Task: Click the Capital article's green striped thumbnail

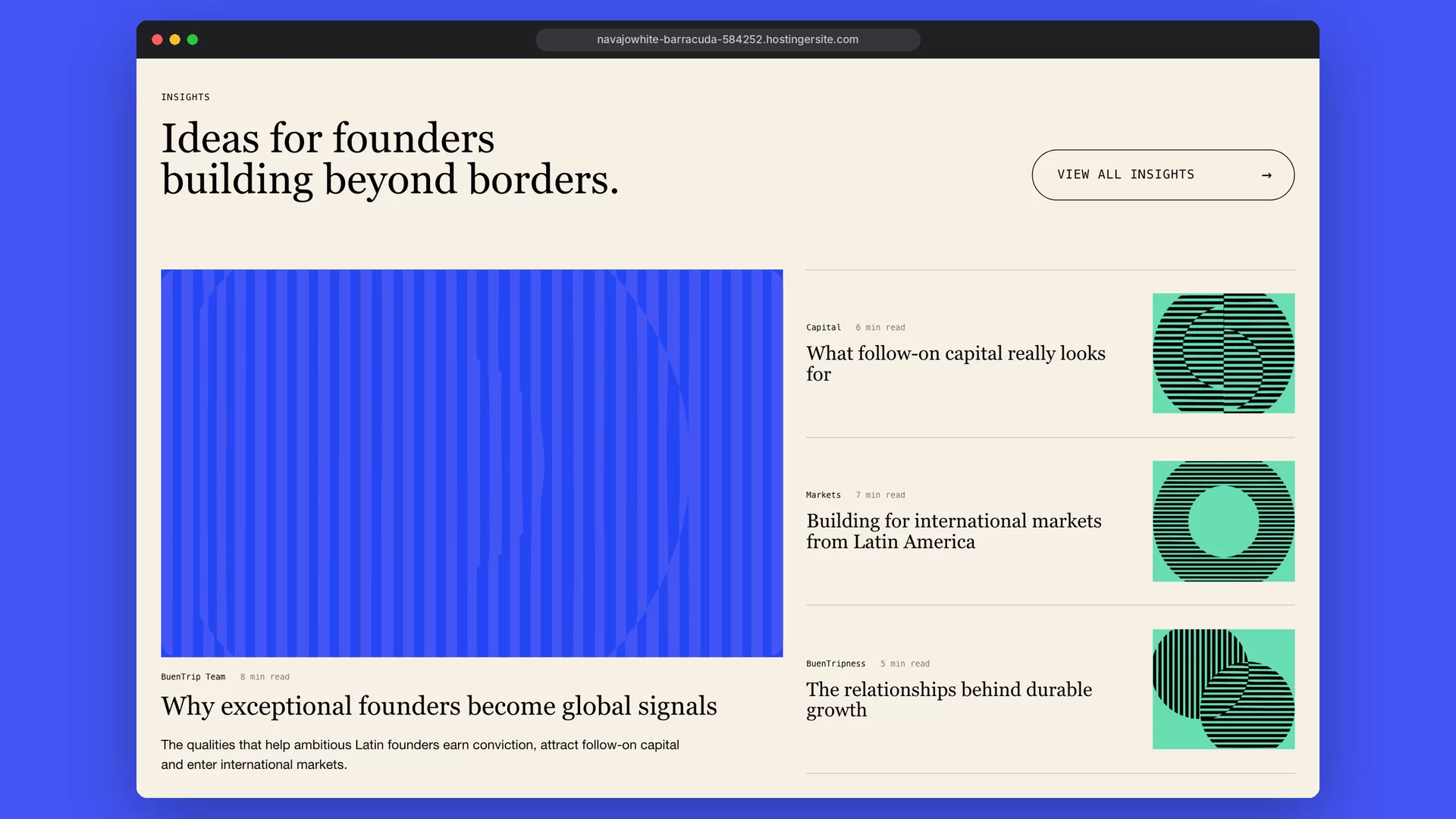Action: pos(1223,353)
